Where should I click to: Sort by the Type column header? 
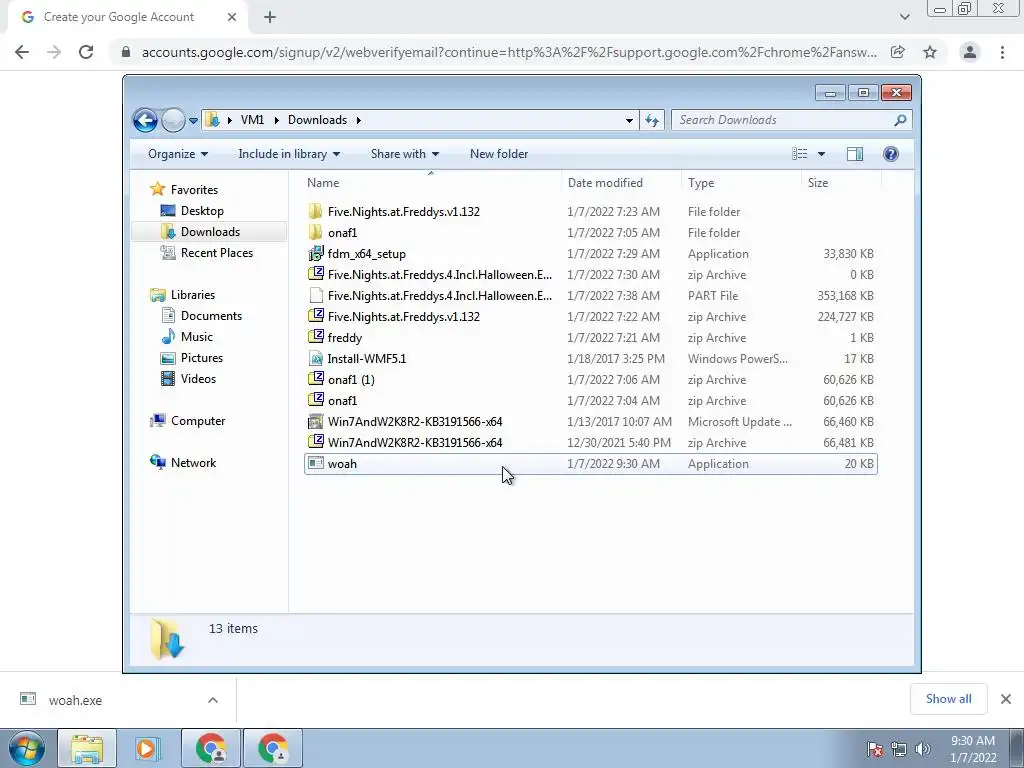pyautogui.click(x=741, y=183)
